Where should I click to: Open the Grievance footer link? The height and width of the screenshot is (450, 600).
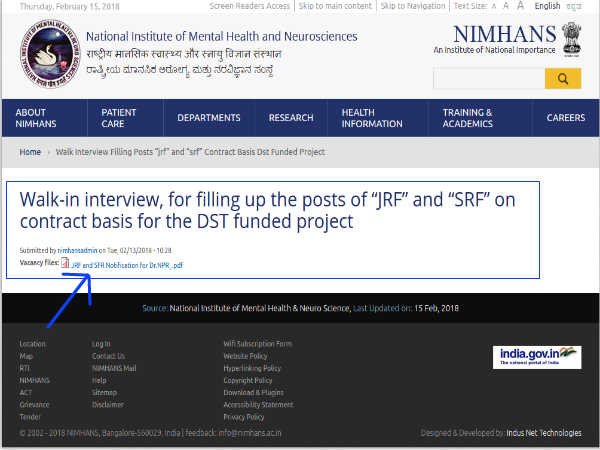coord(34,404)
